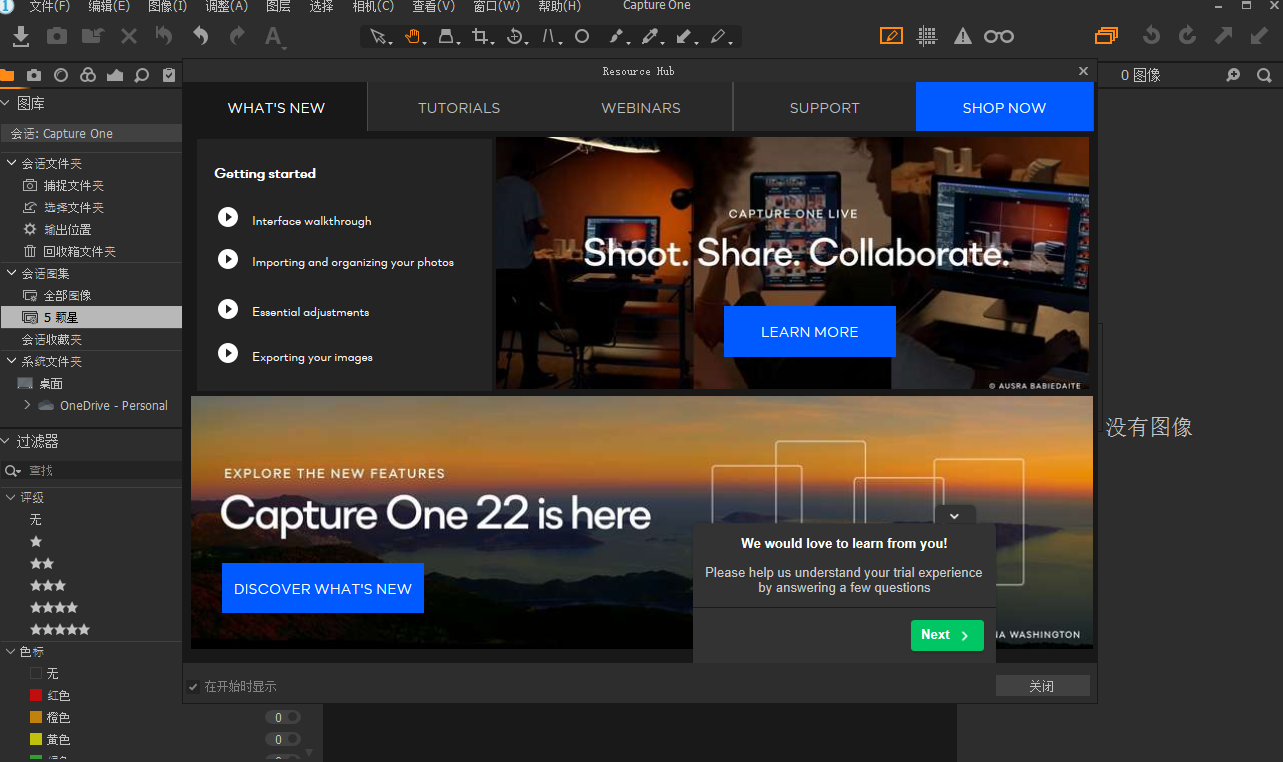This screenshot has width=1283, height=762.
Task: Click the orange stacked Edit variants icon
Action: (x=1106, y=37)
